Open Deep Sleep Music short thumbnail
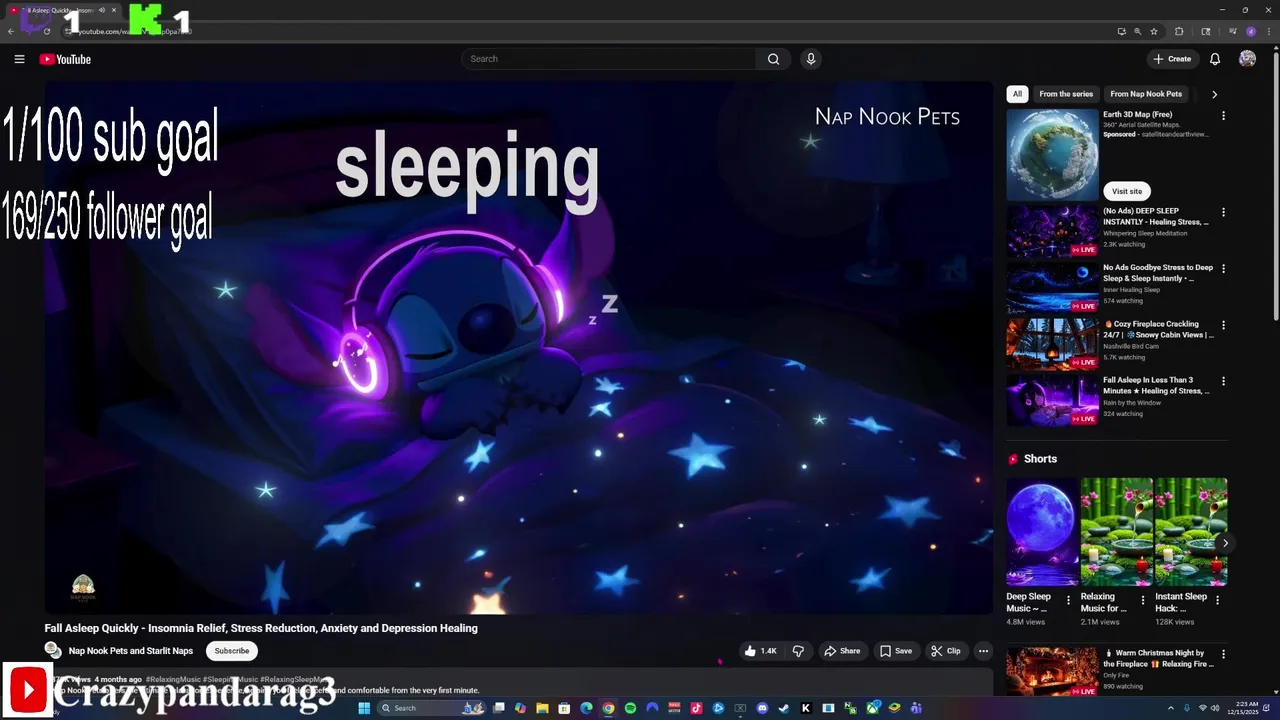1280x720 pixels. [x=1042, y=532]
